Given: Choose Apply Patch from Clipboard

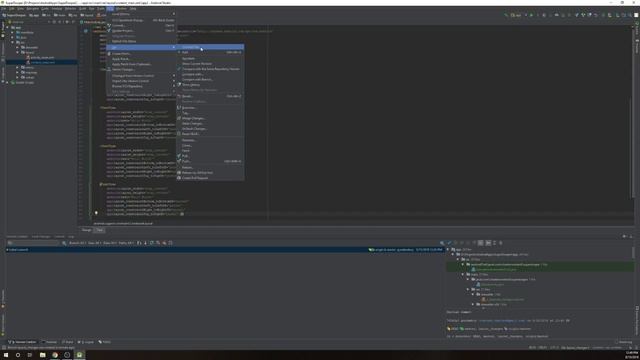Looking at the screenshot, I should (x=141, y=64).
